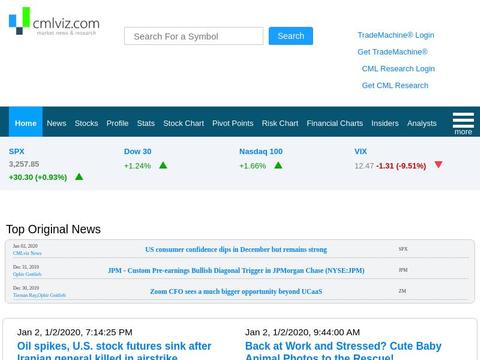Click the Nasdaq 100 index link
The width and height of the screenshot is (480, 360).
click(261, 151)
